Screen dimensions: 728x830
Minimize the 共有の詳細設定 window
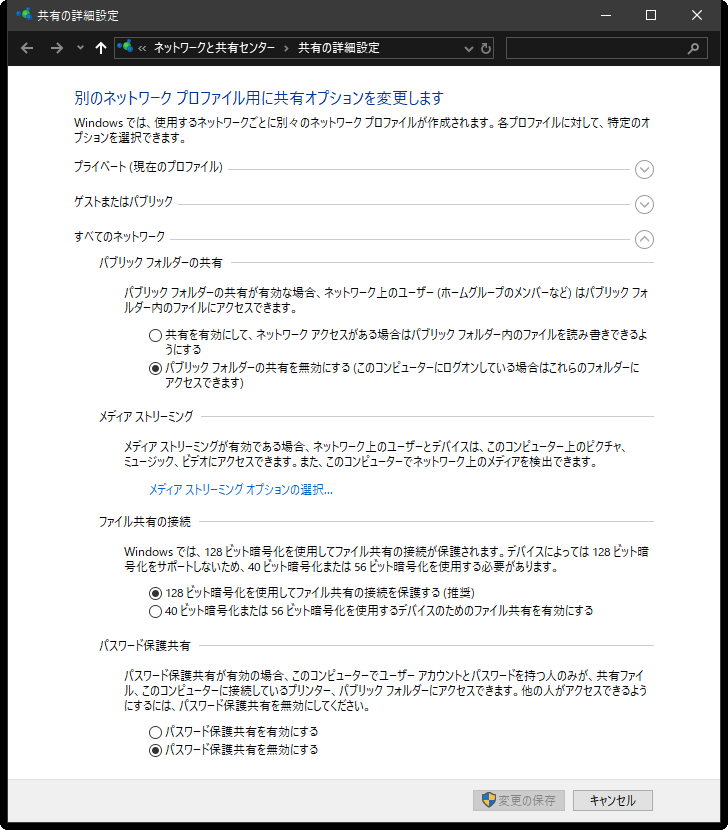click(606, 15)
